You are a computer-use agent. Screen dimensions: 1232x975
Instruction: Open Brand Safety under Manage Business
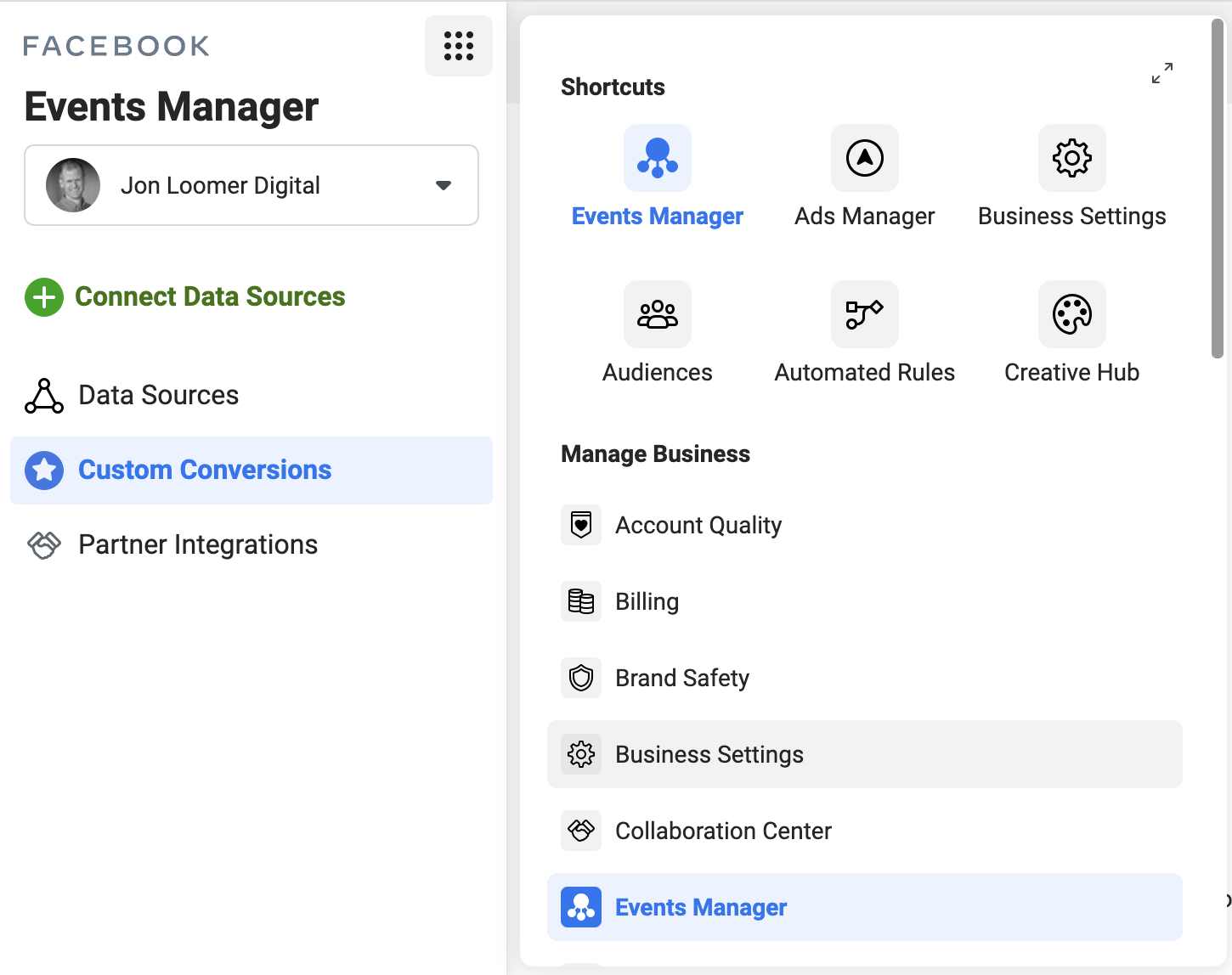tap(865, 678)
